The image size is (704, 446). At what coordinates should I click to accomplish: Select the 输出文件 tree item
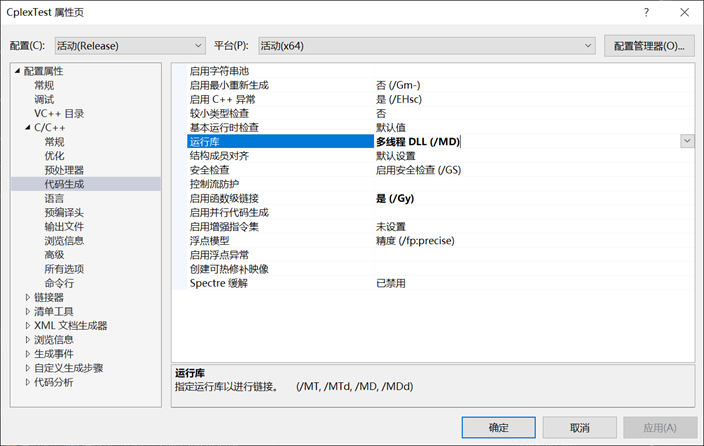tap(64, 227)
